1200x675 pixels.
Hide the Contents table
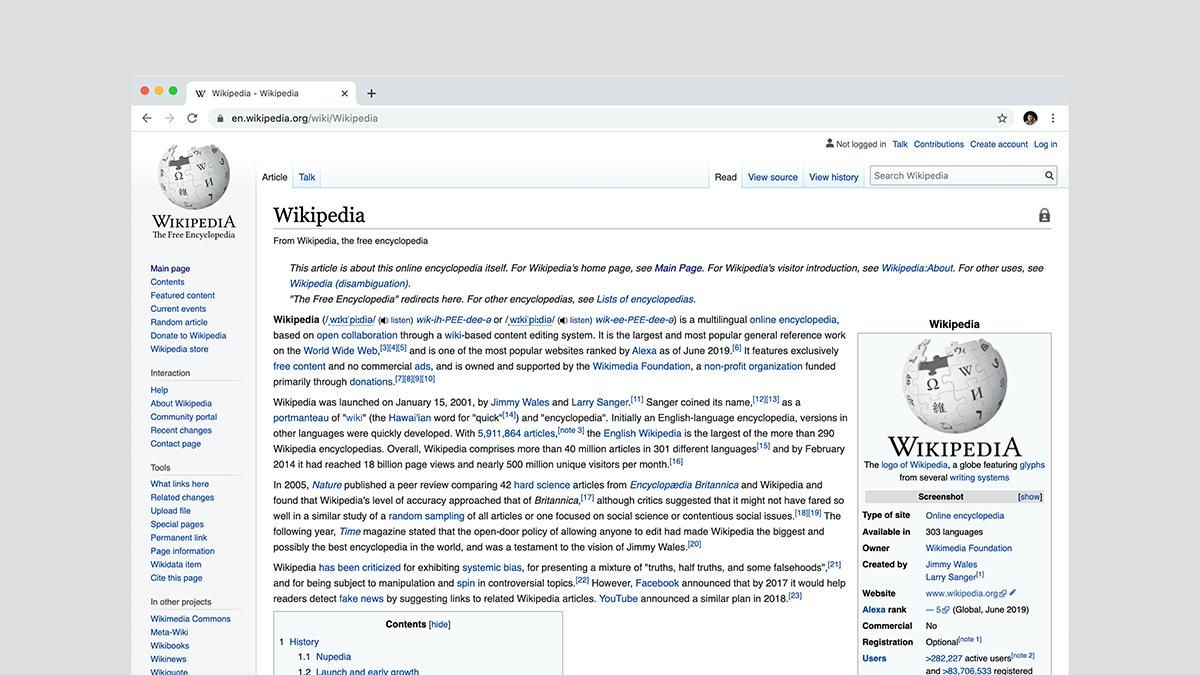440,625
